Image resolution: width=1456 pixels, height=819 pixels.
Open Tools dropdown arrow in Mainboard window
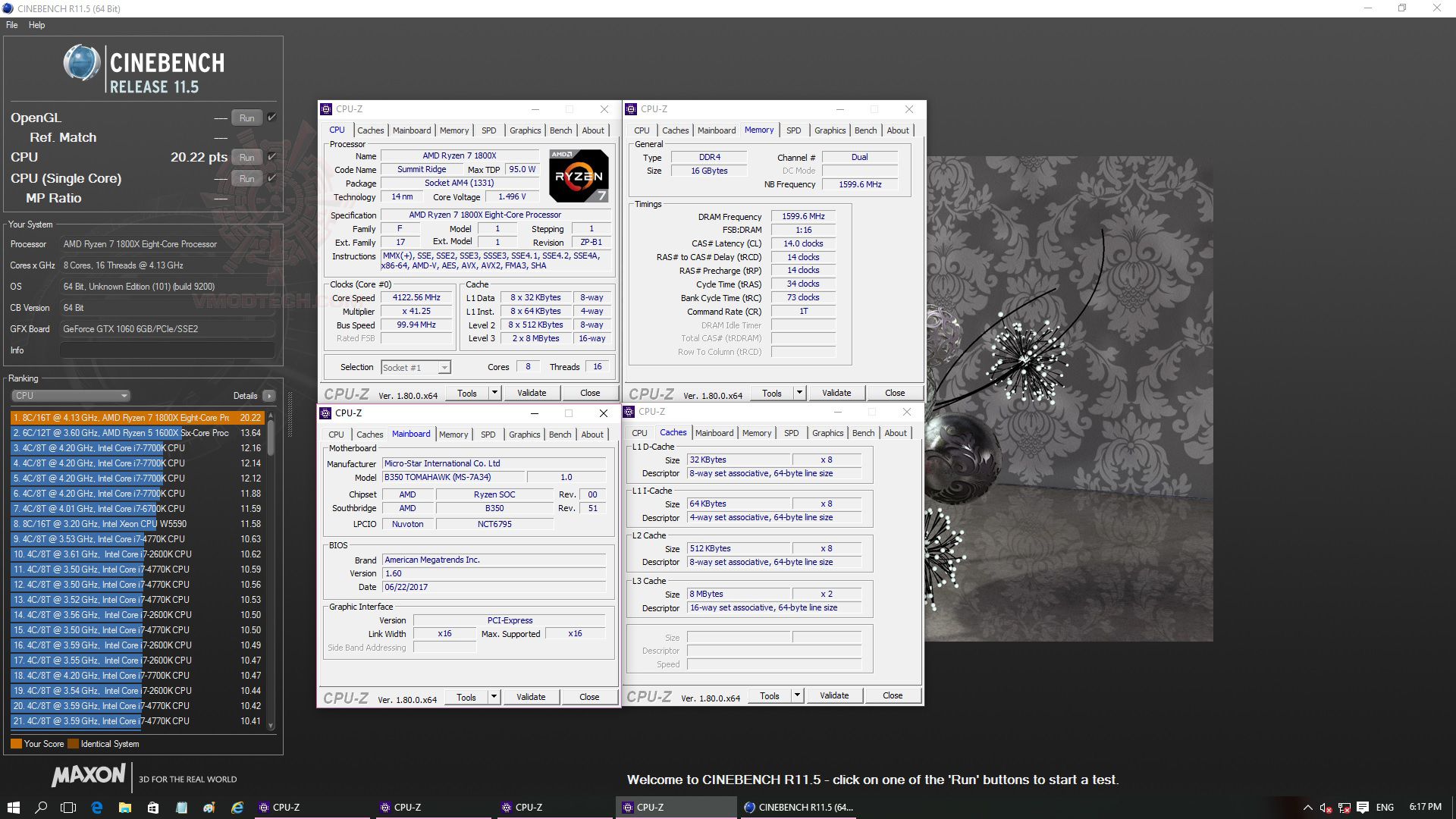(x=494, y=697)
